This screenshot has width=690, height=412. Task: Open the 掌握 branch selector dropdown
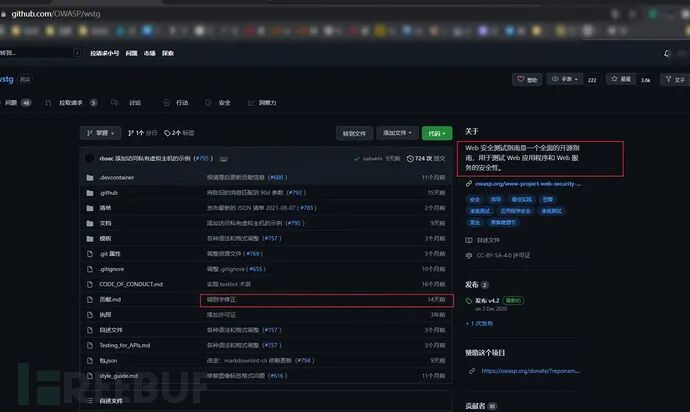pos(100,133)
